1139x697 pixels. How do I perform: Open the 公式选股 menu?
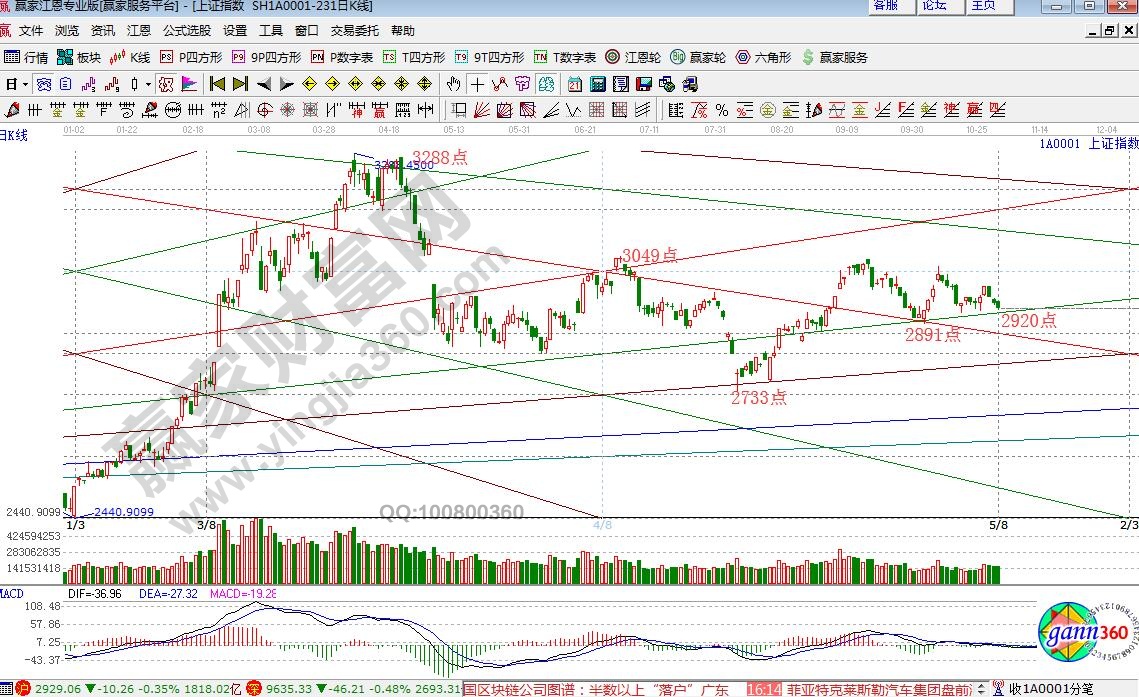click(x=188, y=31)
